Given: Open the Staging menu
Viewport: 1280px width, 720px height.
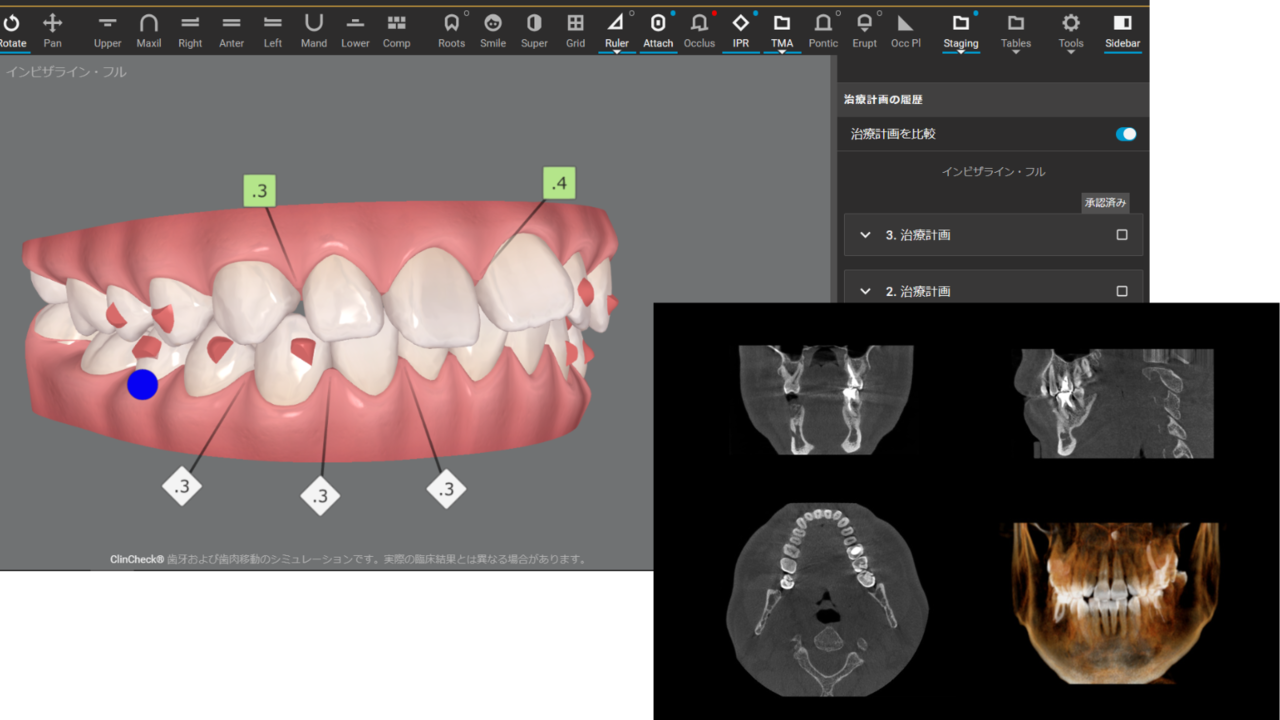Looking at the screenshot, I should coord(960,30).
